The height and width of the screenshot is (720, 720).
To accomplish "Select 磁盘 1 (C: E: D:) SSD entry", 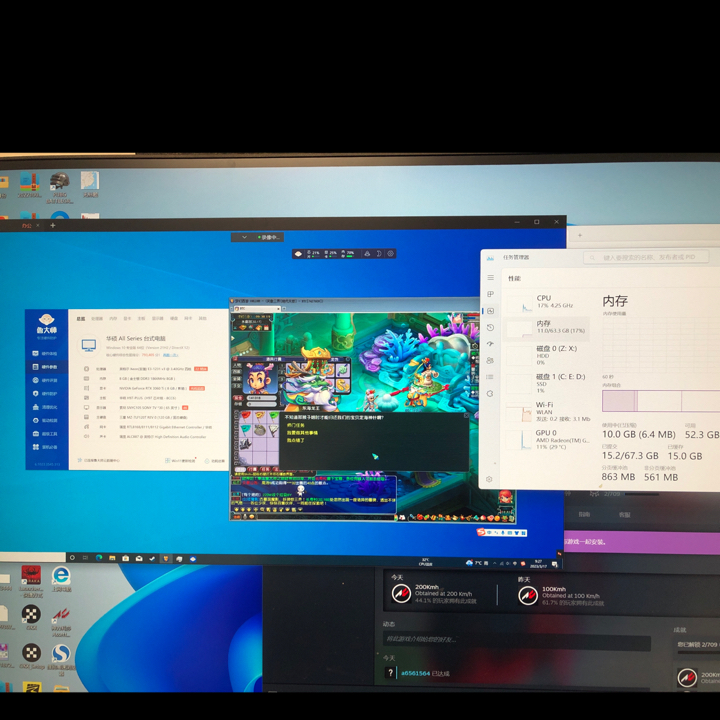I will click(546, 383).
